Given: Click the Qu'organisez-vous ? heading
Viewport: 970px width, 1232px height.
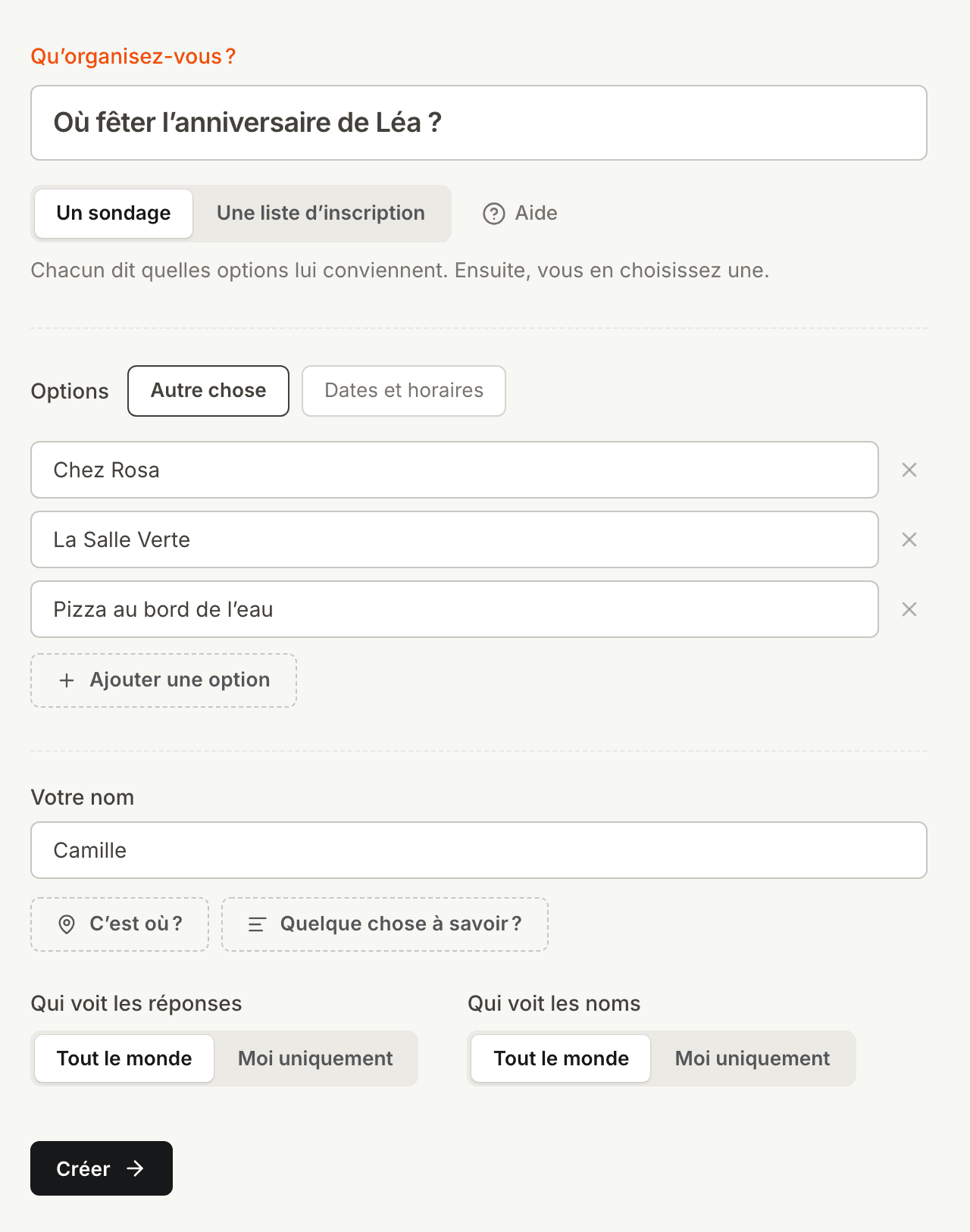Looking at the screenshot, I should pos(133,57).
